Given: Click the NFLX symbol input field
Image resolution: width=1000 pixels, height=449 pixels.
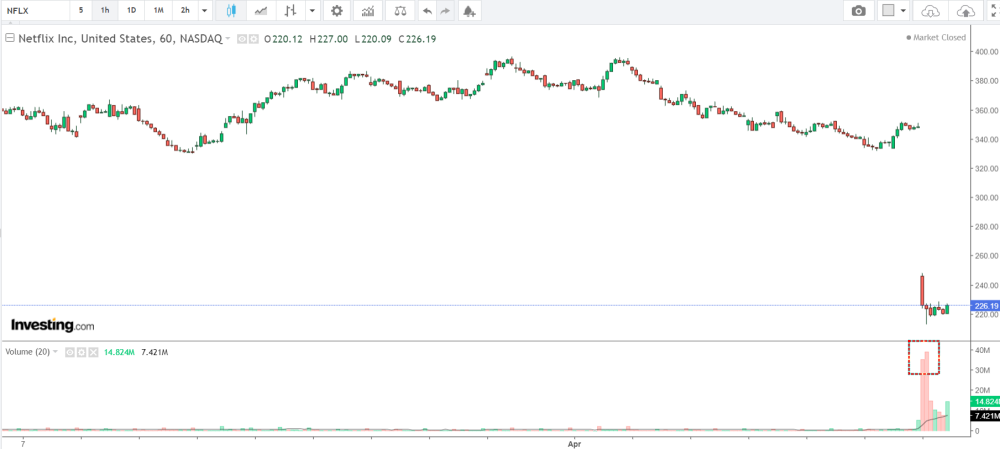Looking at the screenshot, I should [34, 11].
